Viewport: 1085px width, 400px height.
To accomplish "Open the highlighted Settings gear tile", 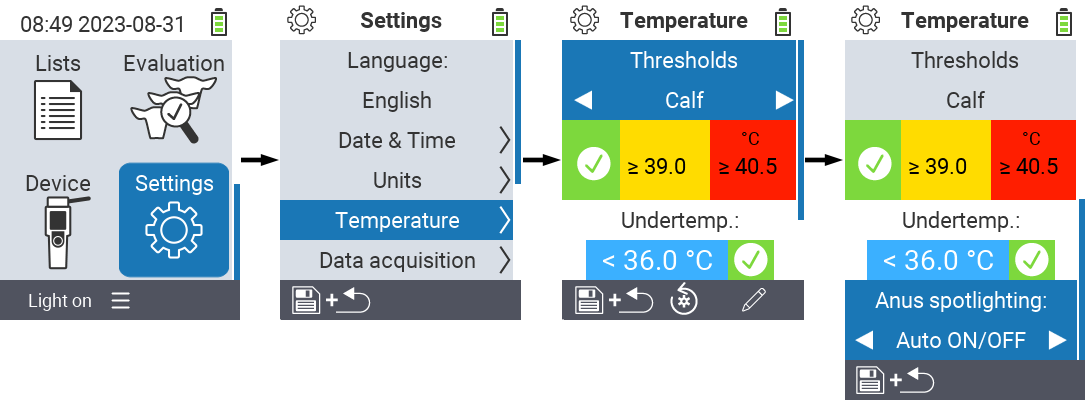I will (x=174, y=219).
